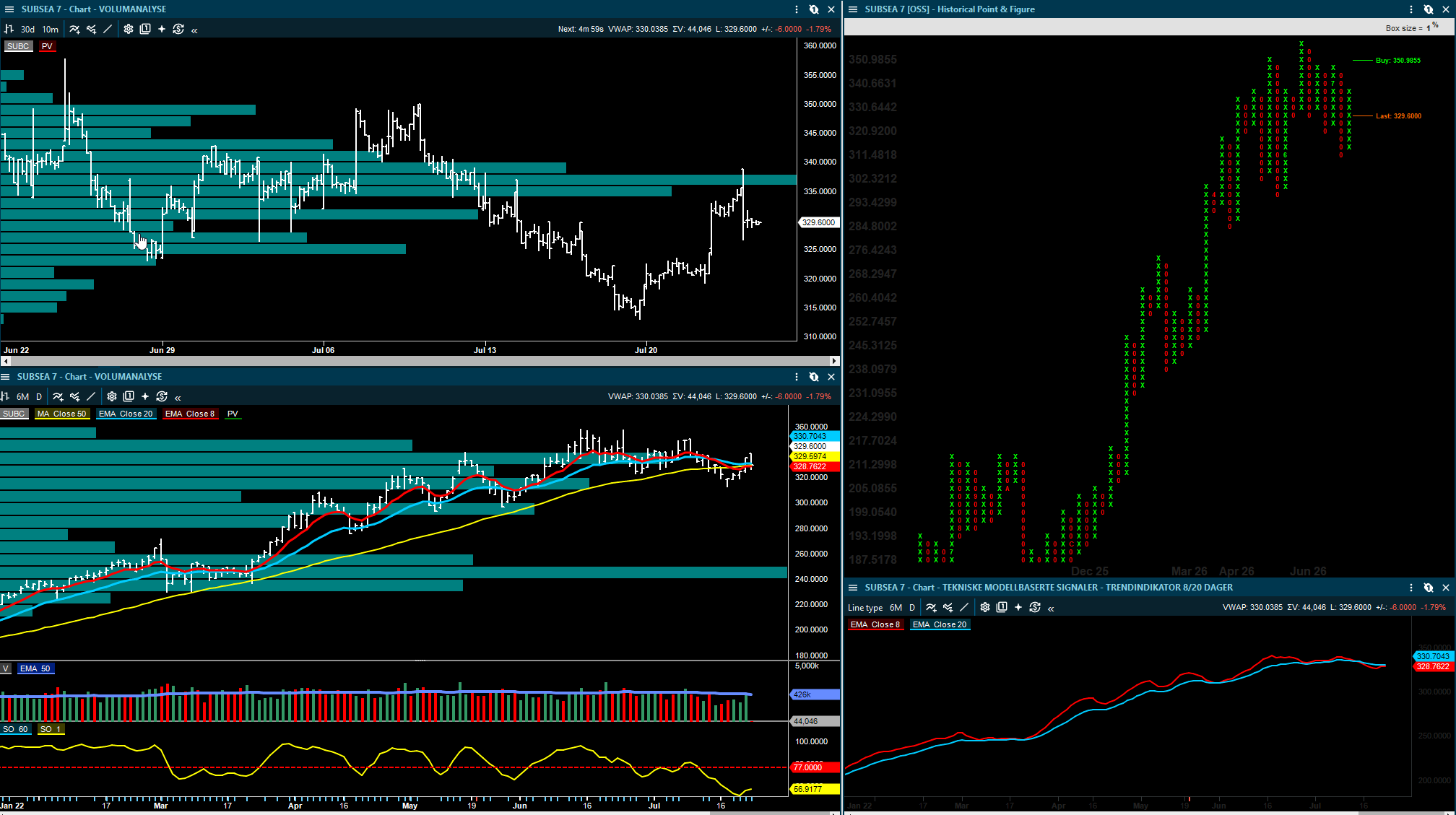Toggle the EMA Close 8 tag in the lower-left chart
Screen dimensions: 1456x815
coord(190,414)
